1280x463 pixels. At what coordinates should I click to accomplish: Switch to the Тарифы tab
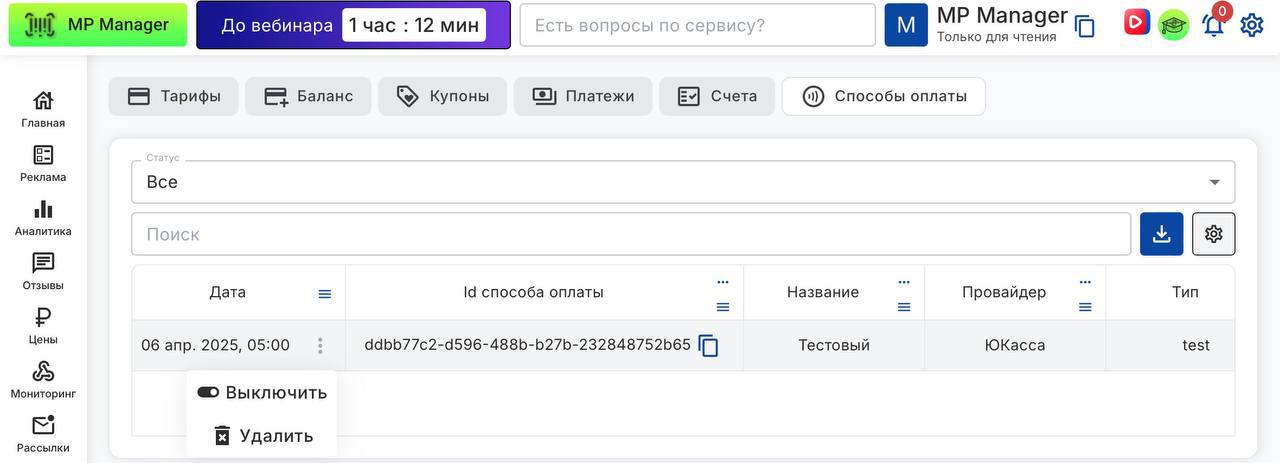click(x=174, y=97)
